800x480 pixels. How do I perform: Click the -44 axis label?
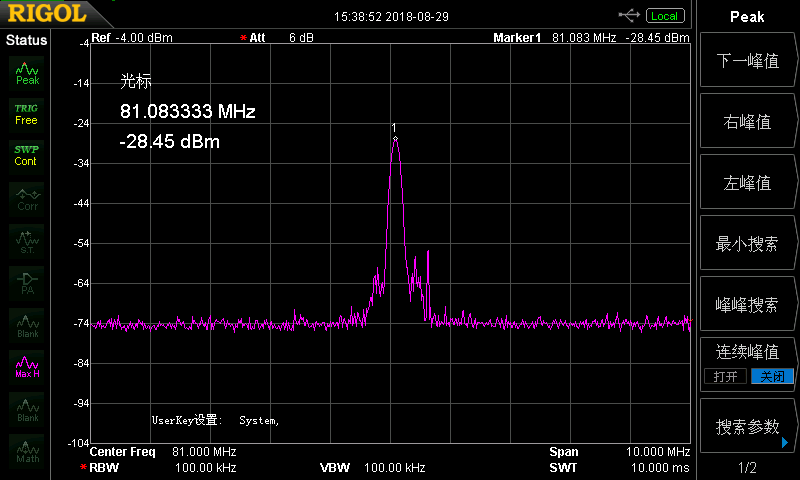(81, 203)
